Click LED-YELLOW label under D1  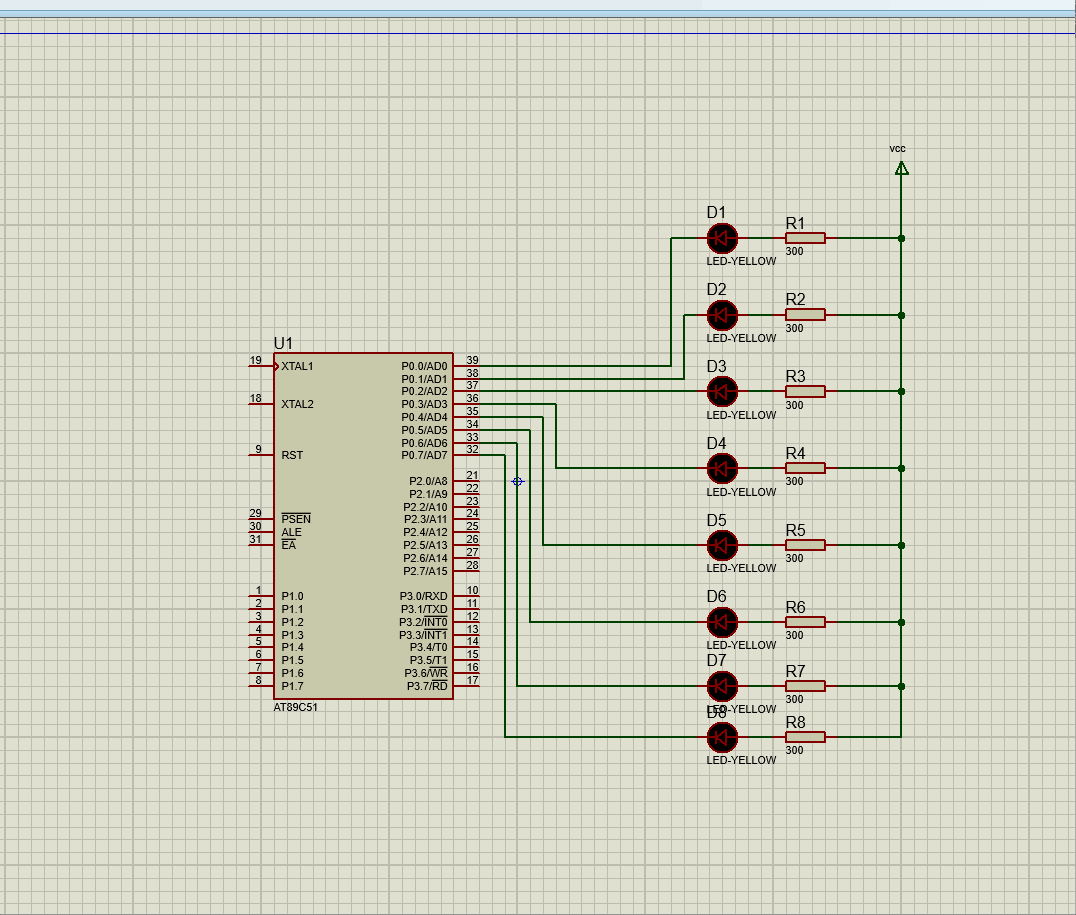click(x=741, y=262)
